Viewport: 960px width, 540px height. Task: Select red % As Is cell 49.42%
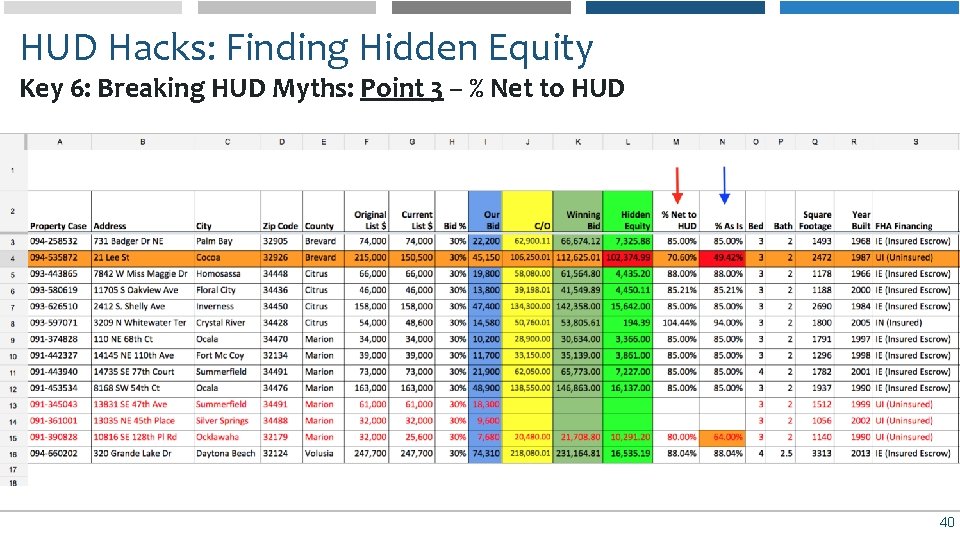click(722, 258)
